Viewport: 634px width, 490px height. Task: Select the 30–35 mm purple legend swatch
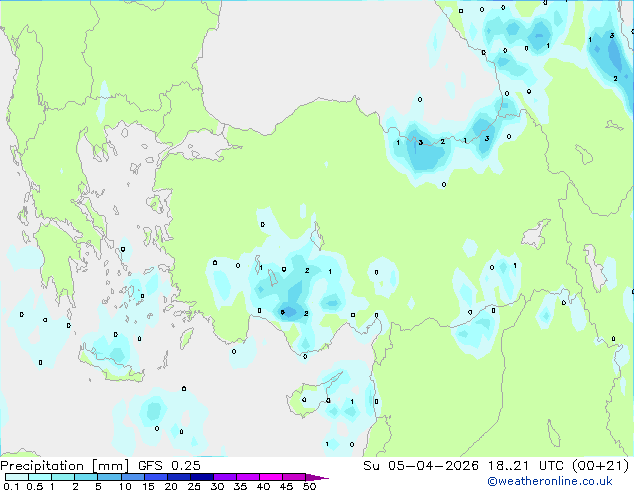(224, 477)
